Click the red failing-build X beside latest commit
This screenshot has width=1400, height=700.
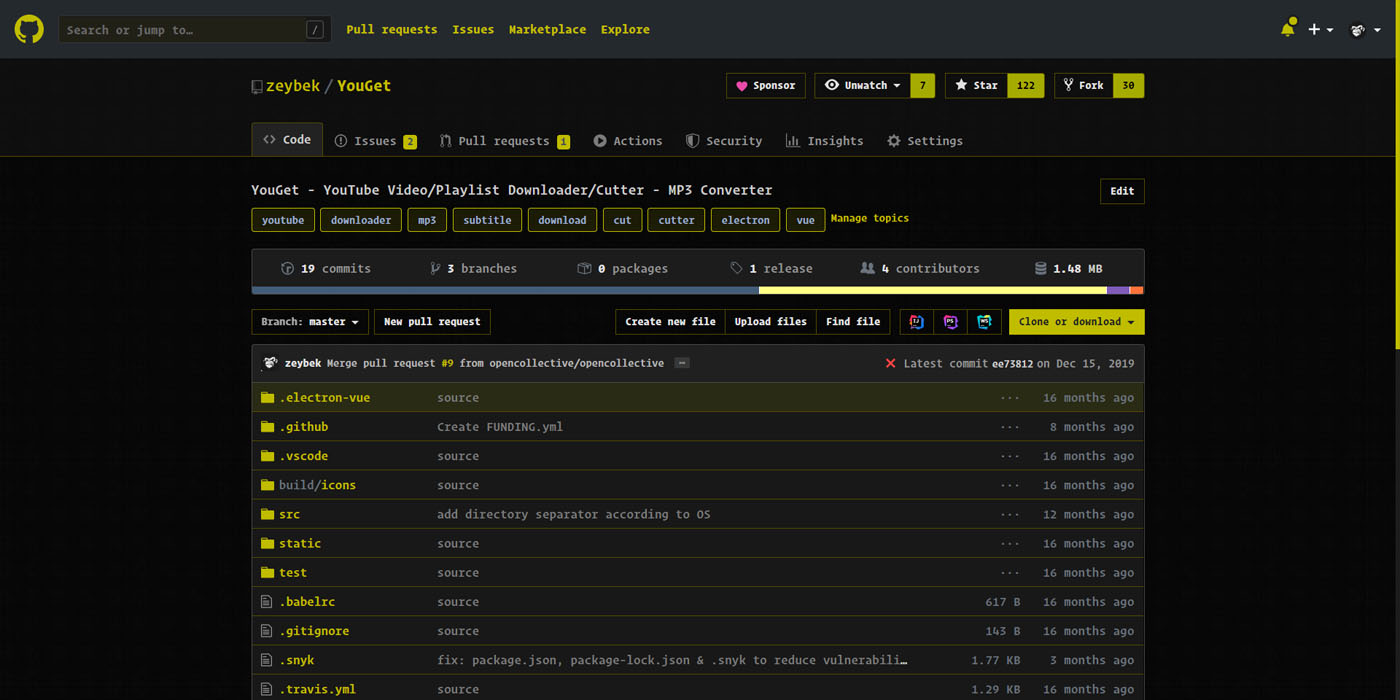tap(890, 363)
